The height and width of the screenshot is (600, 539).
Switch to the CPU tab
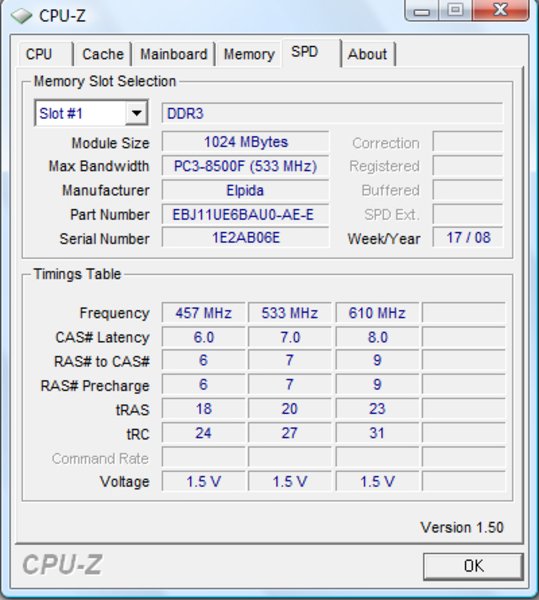pyautogui.click(x=39, y=54)
